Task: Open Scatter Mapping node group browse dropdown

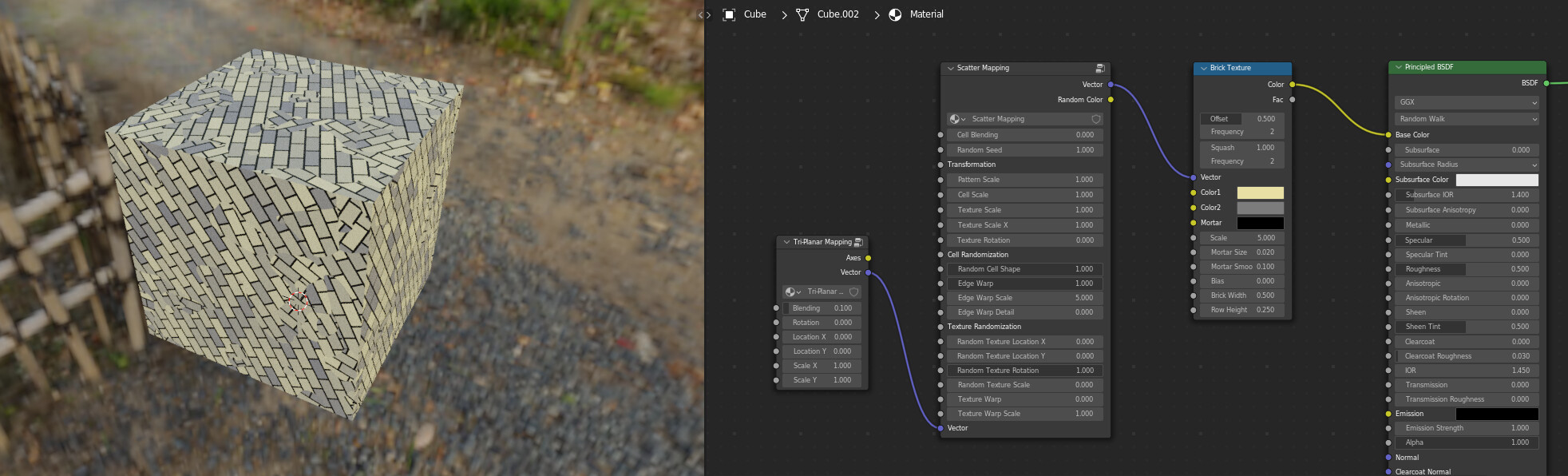Action: 957,119
